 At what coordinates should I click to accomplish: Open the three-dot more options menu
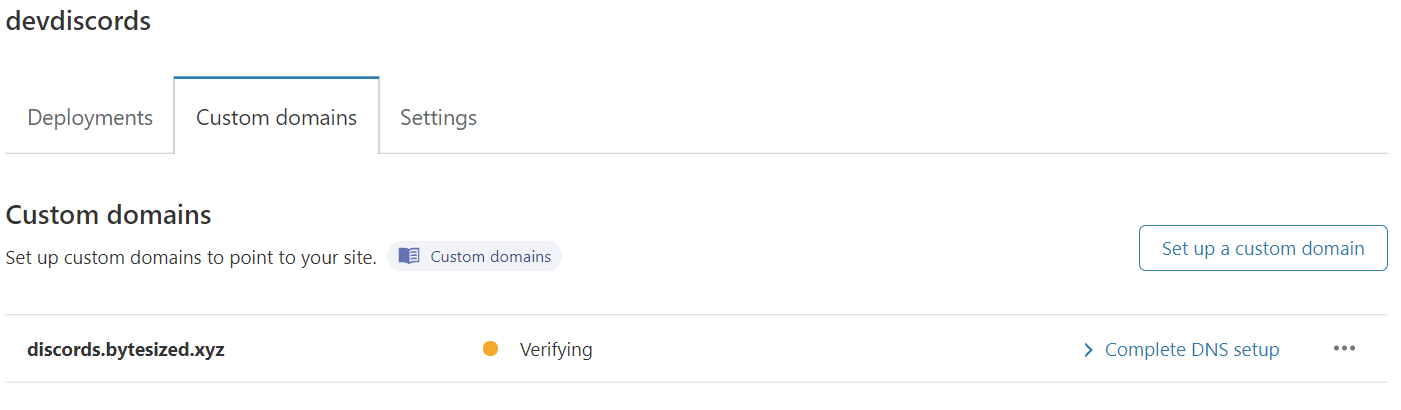pyautogui.click(x=1344, y=349)
